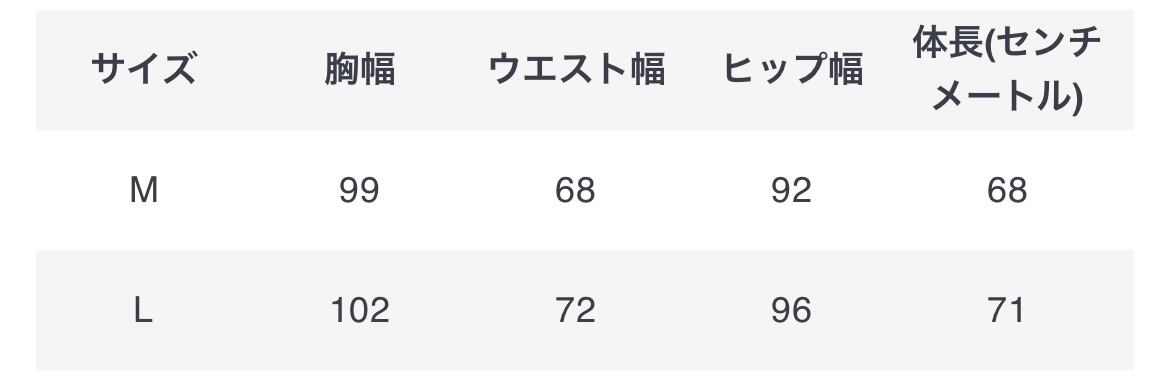Click body length value 71
Viewport: 1170px width, 379px height.
point(1007,310)
